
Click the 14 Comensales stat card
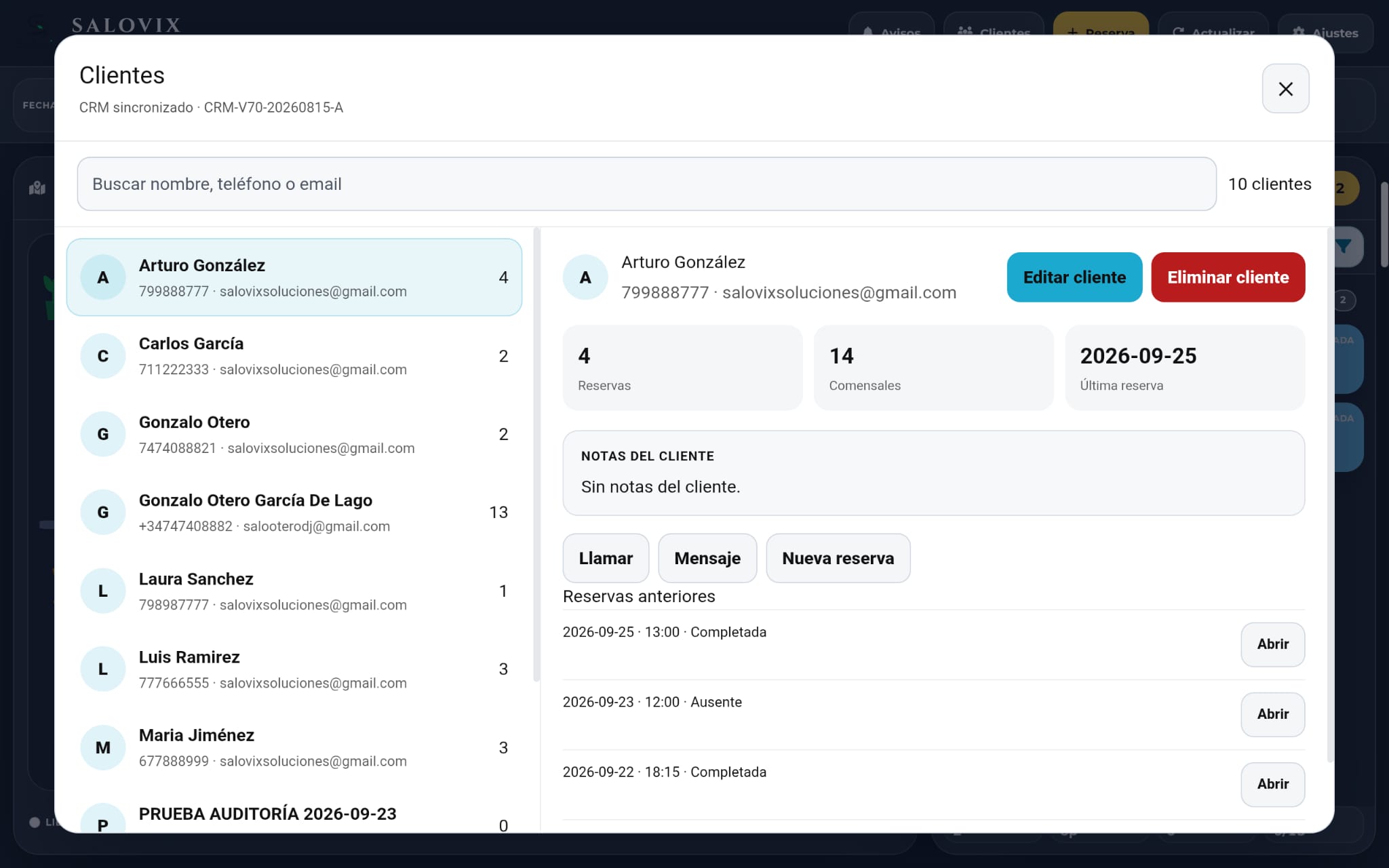click(933, 368)
